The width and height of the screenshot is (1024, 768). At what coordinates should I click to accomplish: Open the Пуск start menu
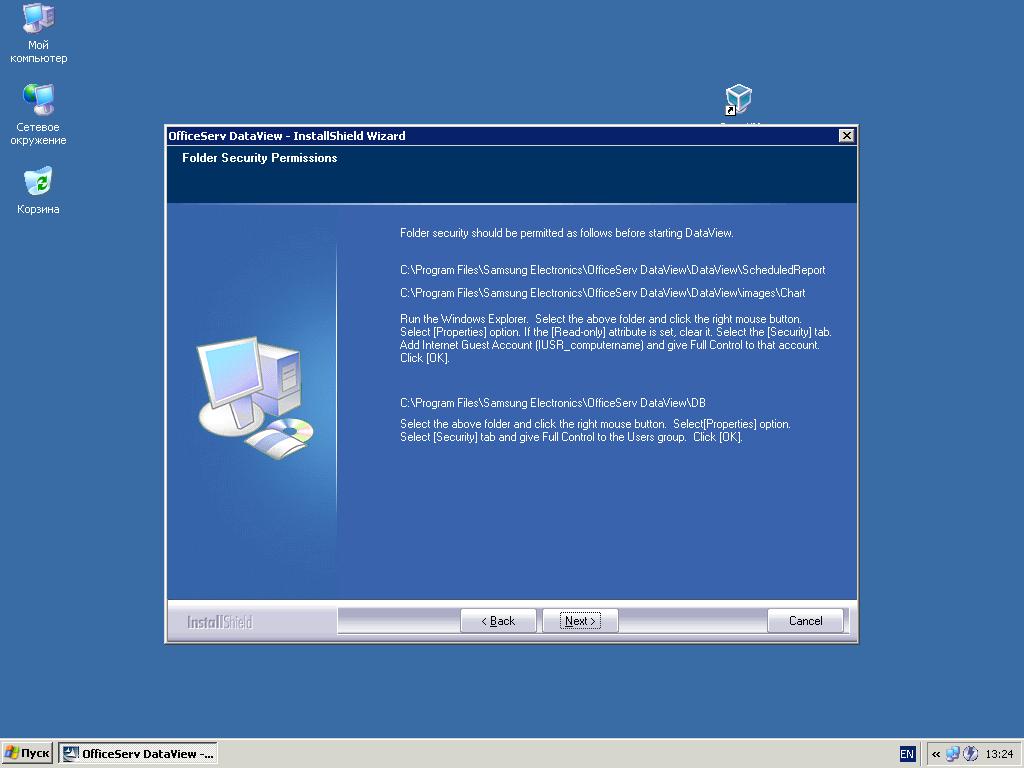tap(27, 754)
